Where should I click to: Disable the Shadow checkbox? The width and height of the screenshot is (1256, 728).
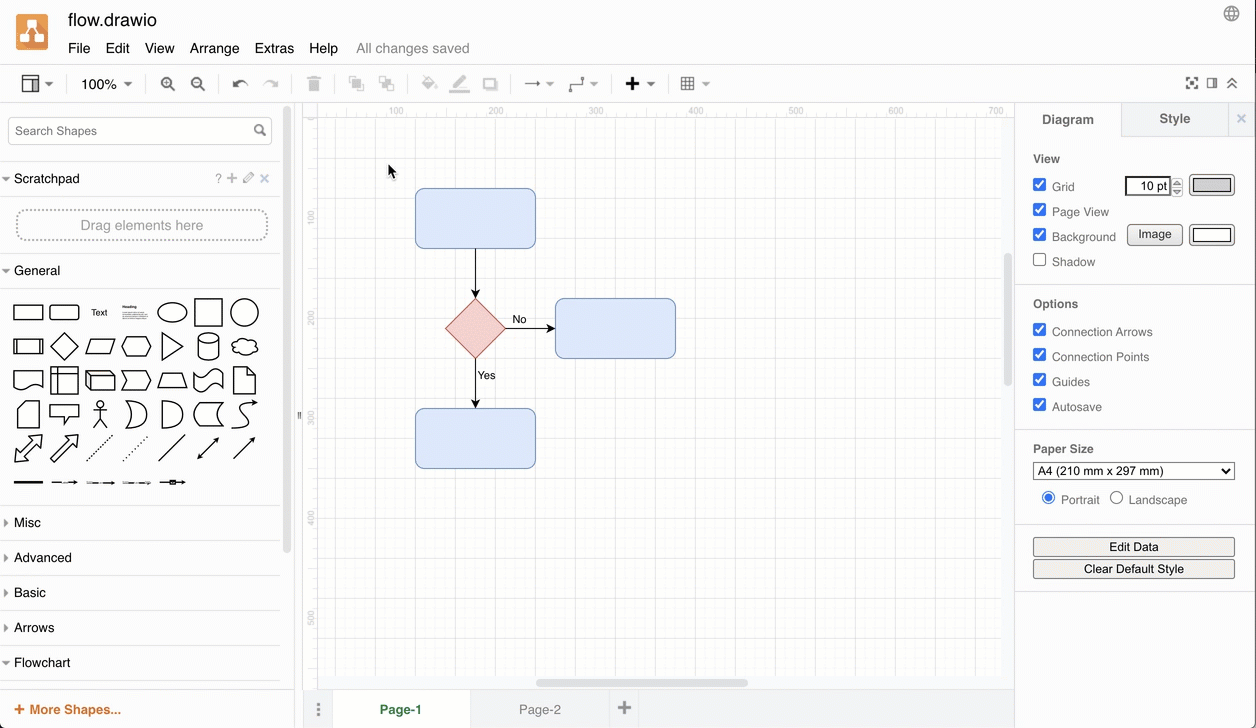pyautogui.click(x=1040, y=261)
